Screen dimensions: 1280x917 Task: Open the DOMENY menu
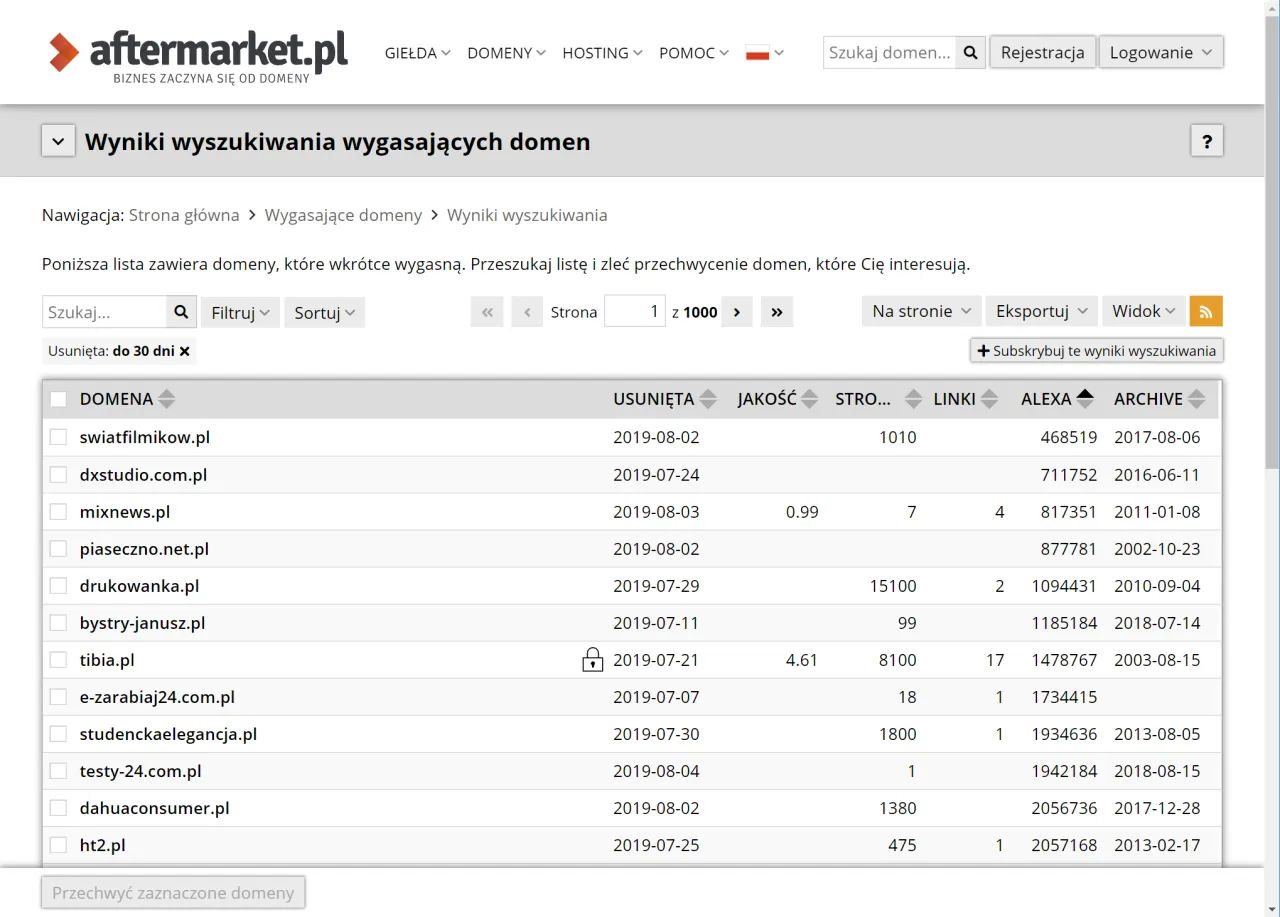(500, 53)
